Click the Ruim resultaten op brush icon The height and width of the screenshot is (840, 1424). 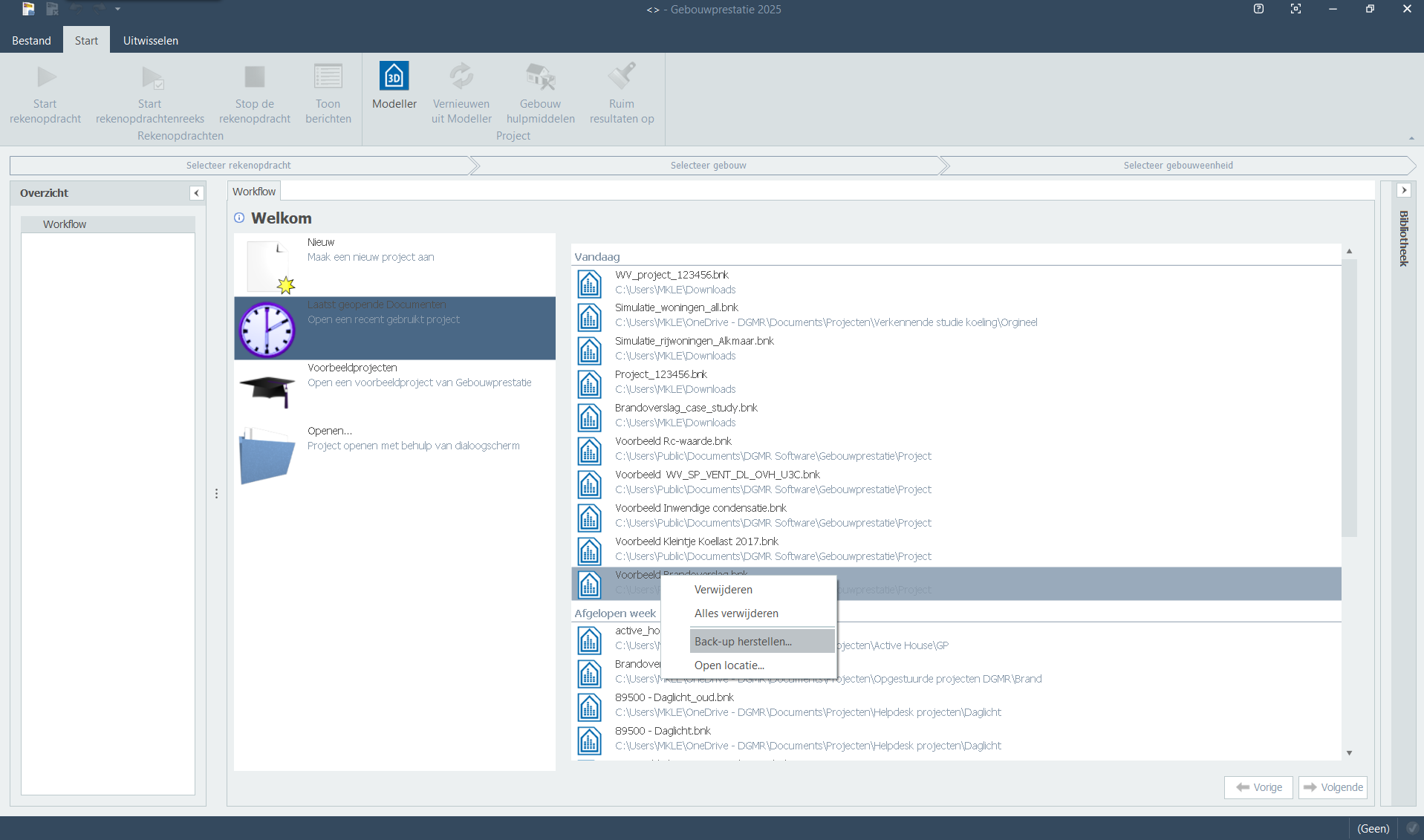pyautogui.click(x=621, y=76)
